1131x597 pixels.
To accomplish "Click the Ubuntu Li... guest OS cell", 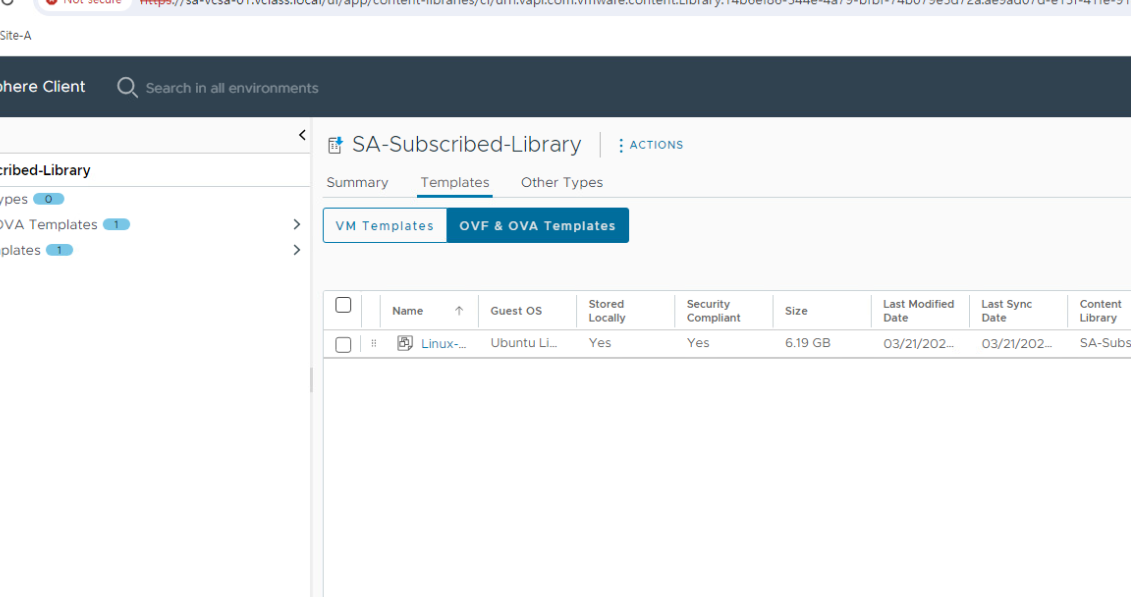I will [524, 343].
